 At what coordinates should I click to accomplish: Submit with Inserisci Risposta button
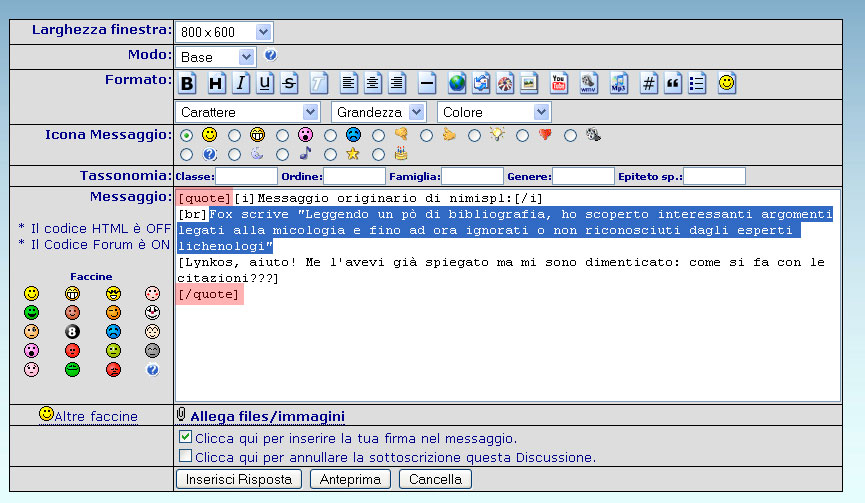pyautogui.click(x=239, y=479)
